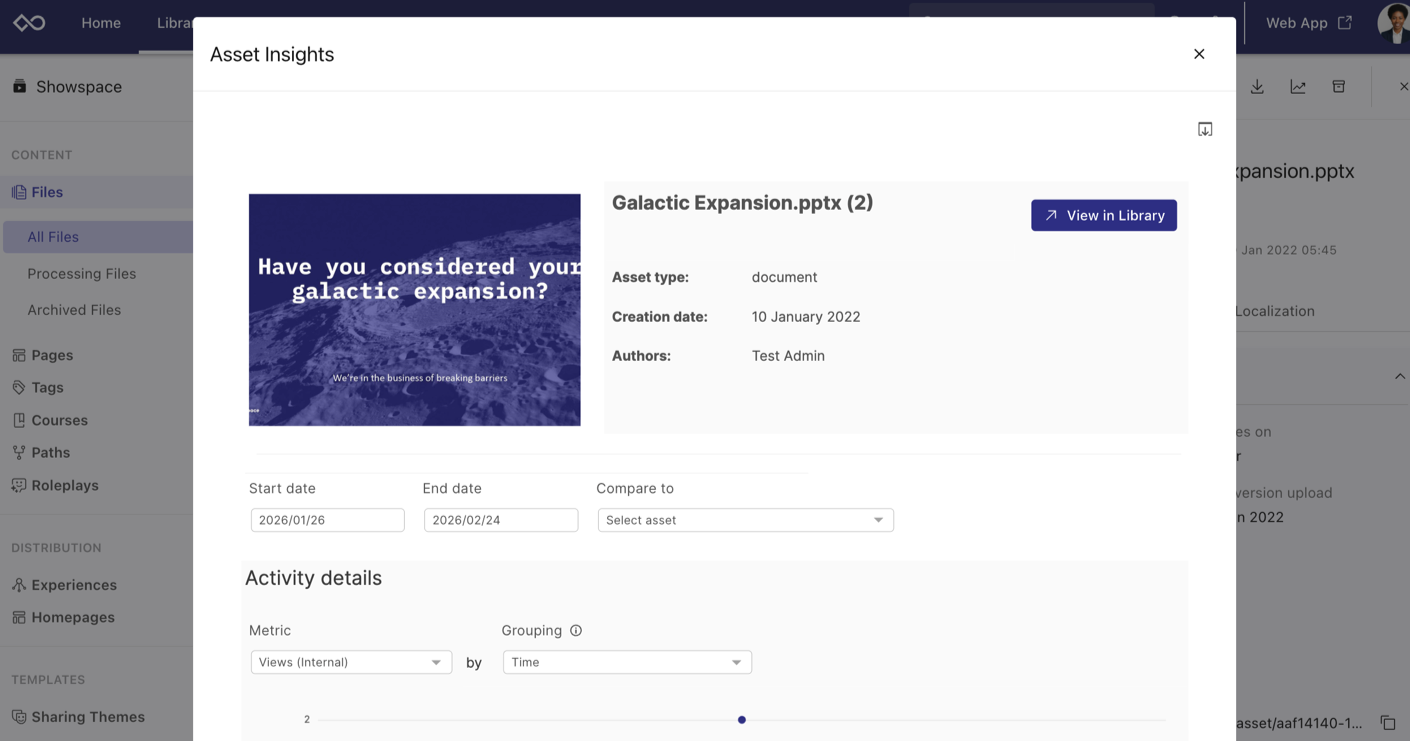The width and height of the screenshot is (1410, 741).
Task: Expand the Grouping Time dropdown
Action: point(627,662)
